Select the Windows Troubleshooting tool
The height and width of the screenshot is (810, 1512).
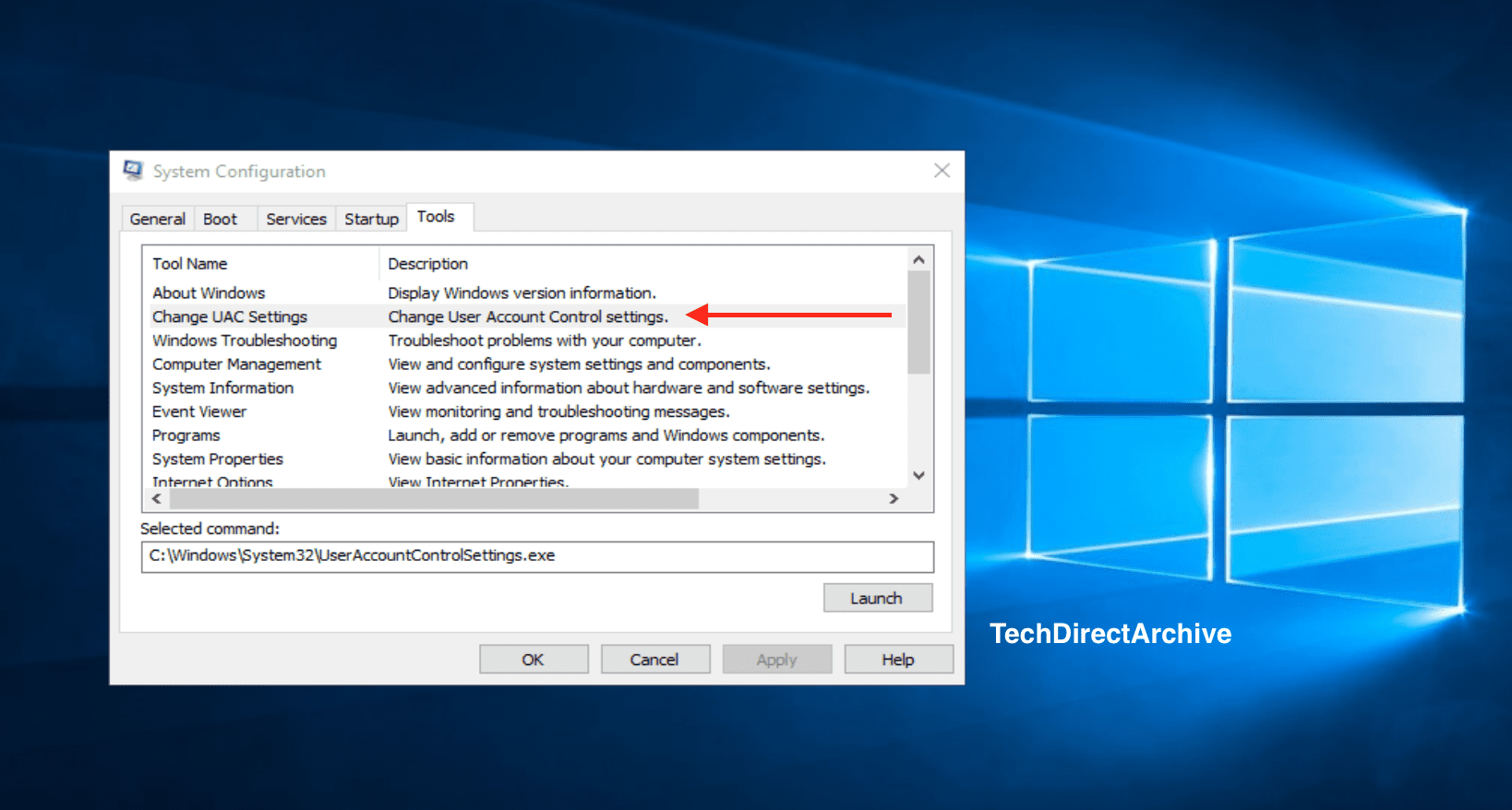245,340
